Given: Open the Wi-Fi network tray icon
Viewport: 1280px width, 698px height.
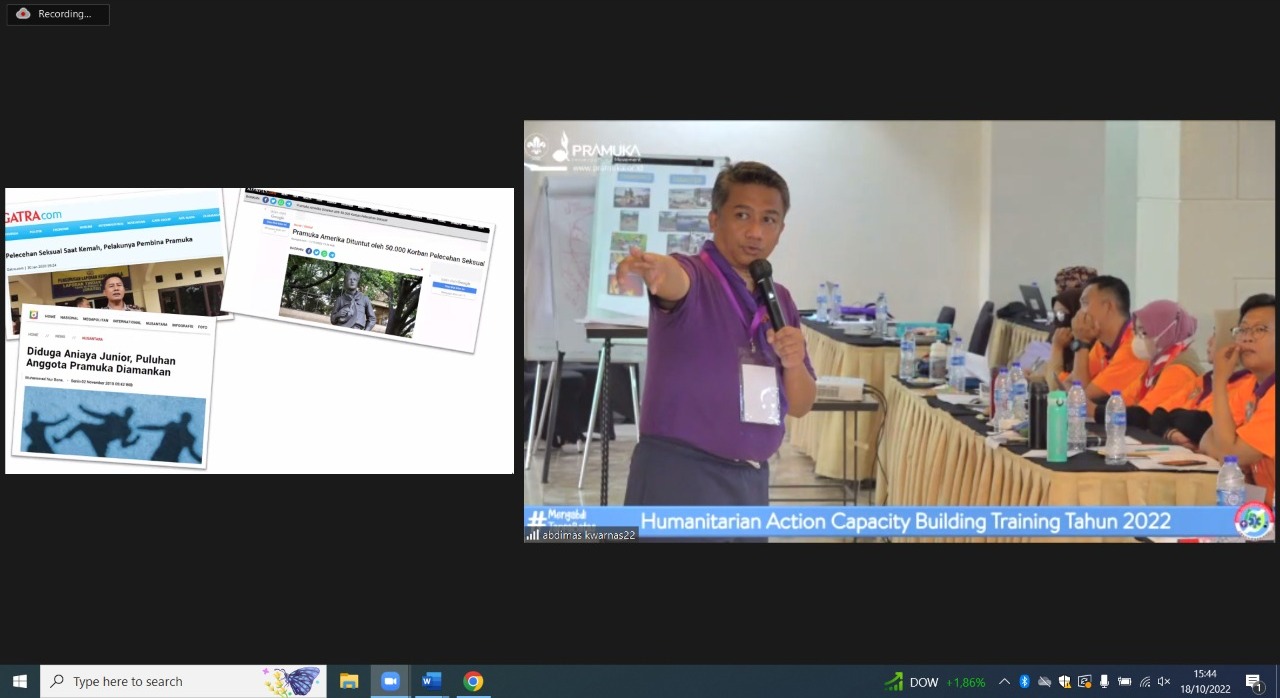Looking at the screenshot, I should tap(1145, 682).
